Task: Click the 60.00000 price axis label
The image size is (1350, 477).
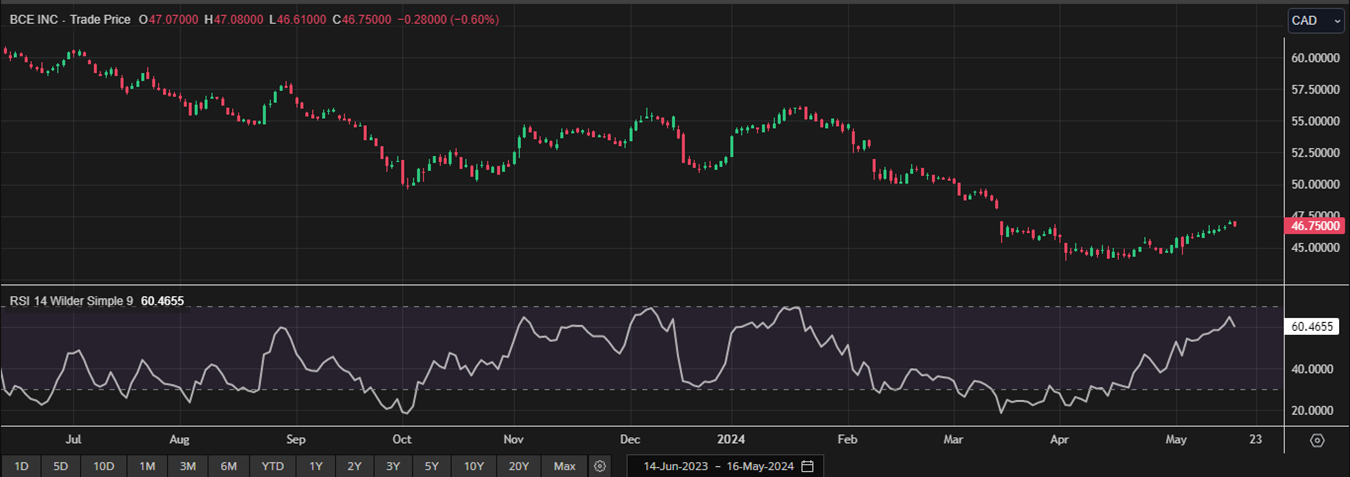Action: pos(1315,58)
